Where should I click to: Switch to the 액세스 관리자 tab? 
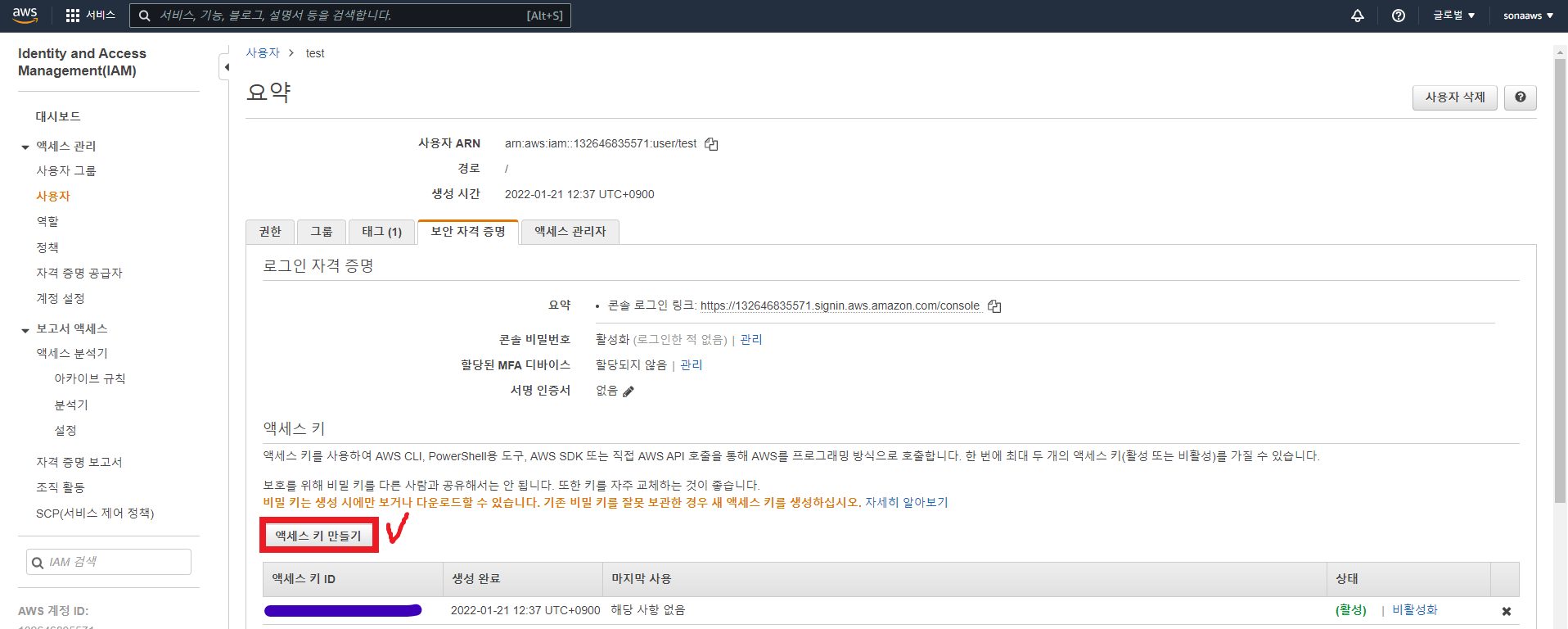pos(570,232)
